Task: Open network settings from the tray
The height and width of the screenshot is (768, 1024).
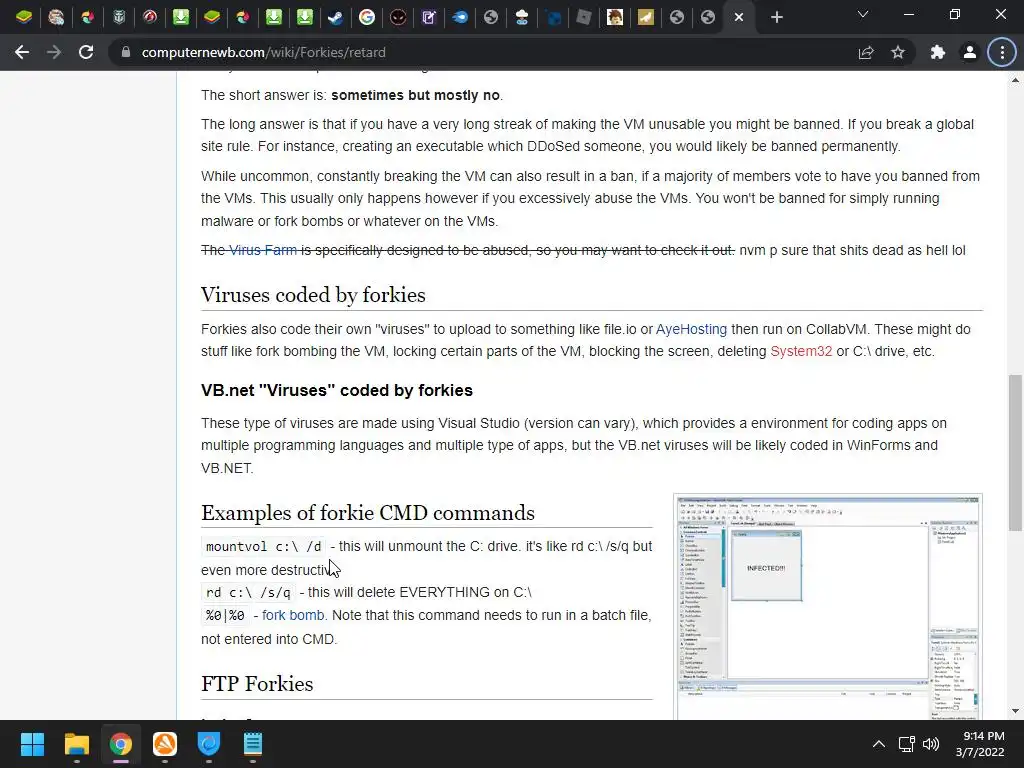Action: click(x=906, y=744)
